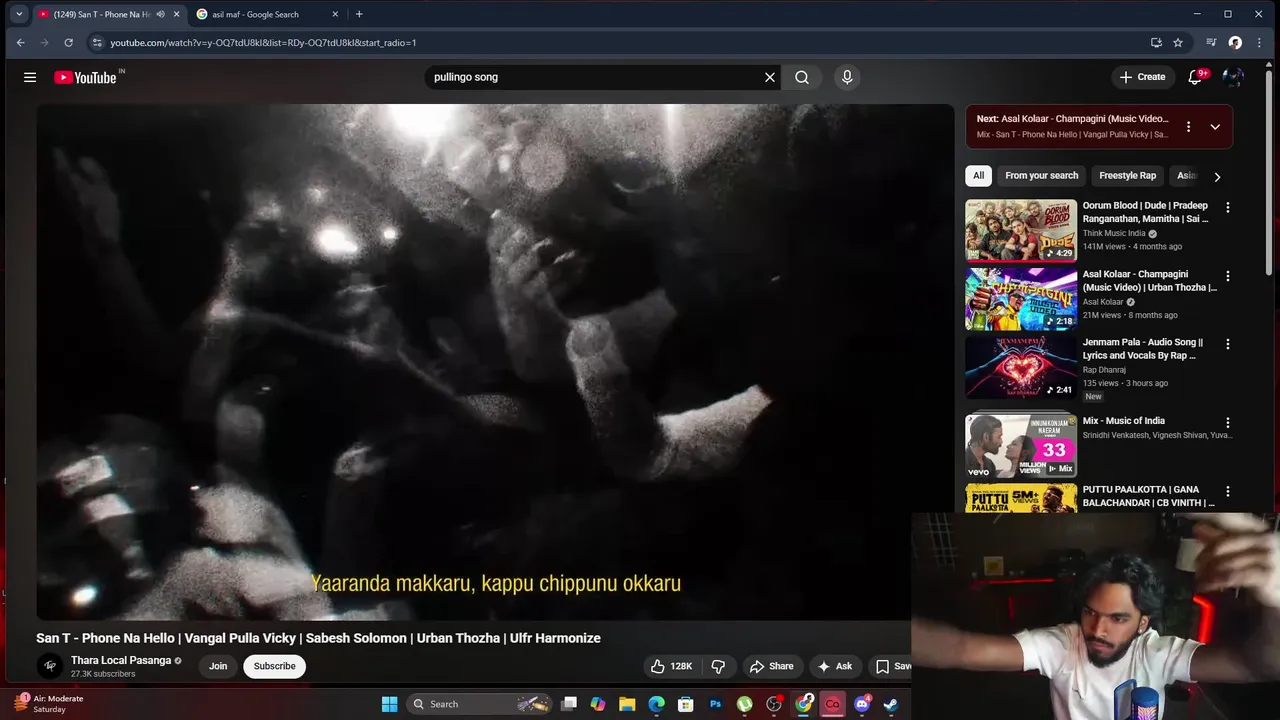1280x720 pixels.
Task: Open playlist options three-dot menu
Action: [x=1188, y=127]
